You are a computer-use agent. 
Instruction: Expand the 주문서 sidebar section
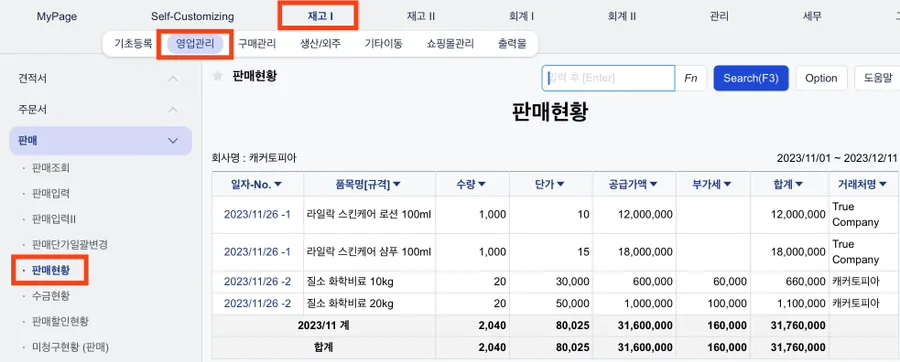173,110
